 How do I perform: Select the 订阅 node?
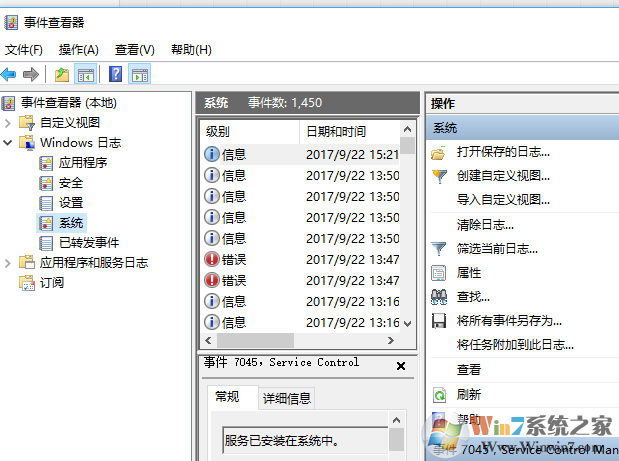tap(52, 283)
